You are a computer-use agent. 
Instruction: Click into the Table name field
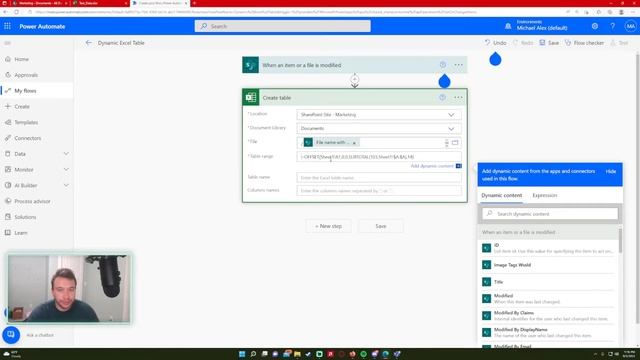379,178
